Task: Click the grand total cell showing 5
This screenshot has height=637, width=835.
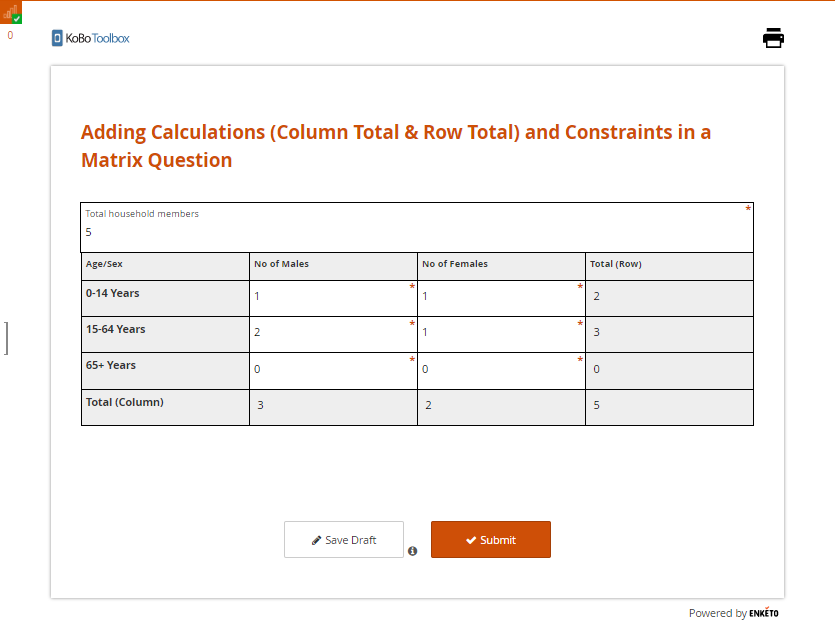Action: coord(668,406)
